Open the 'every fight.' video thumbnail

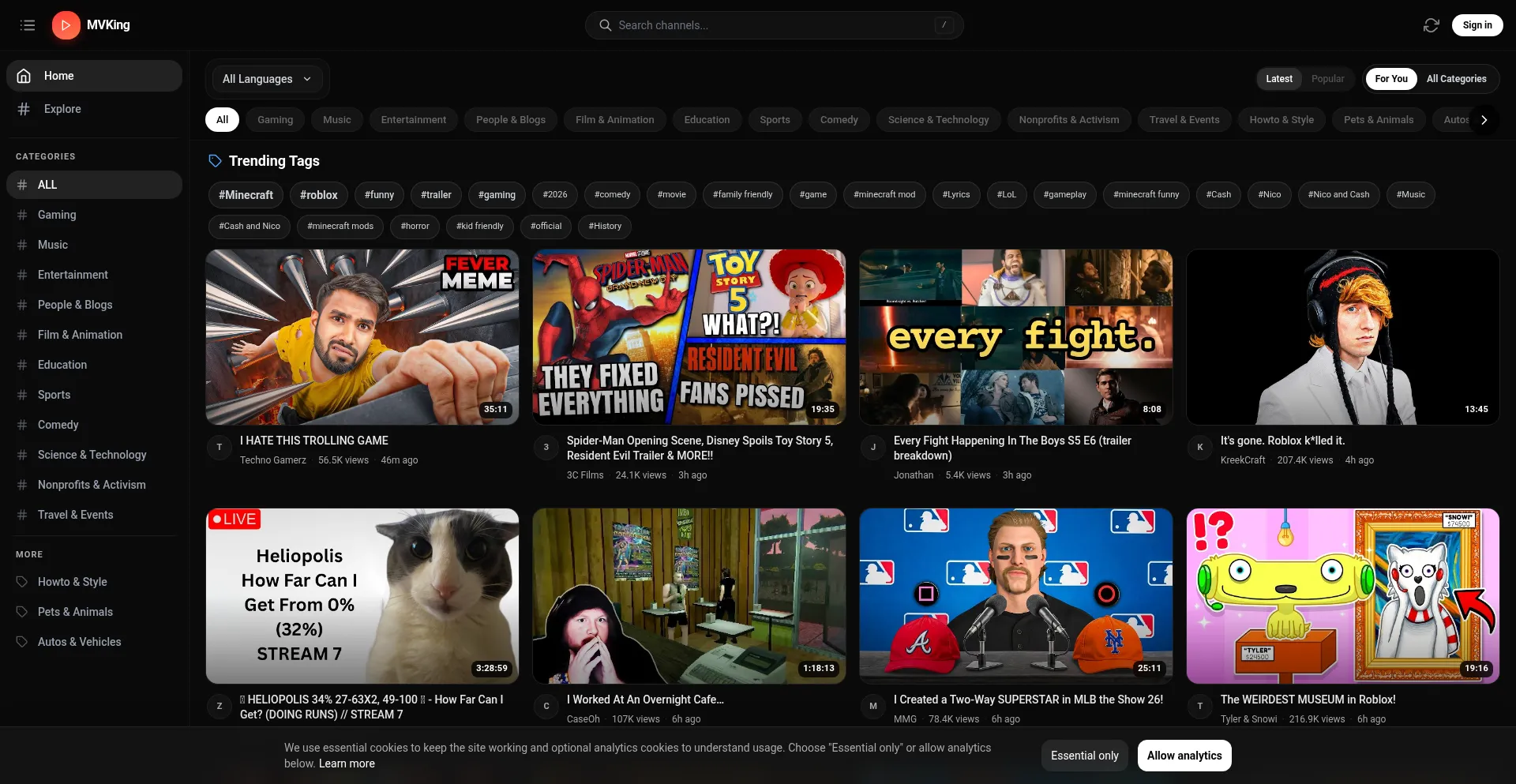pyautogui.click(x=1016, y=337)
